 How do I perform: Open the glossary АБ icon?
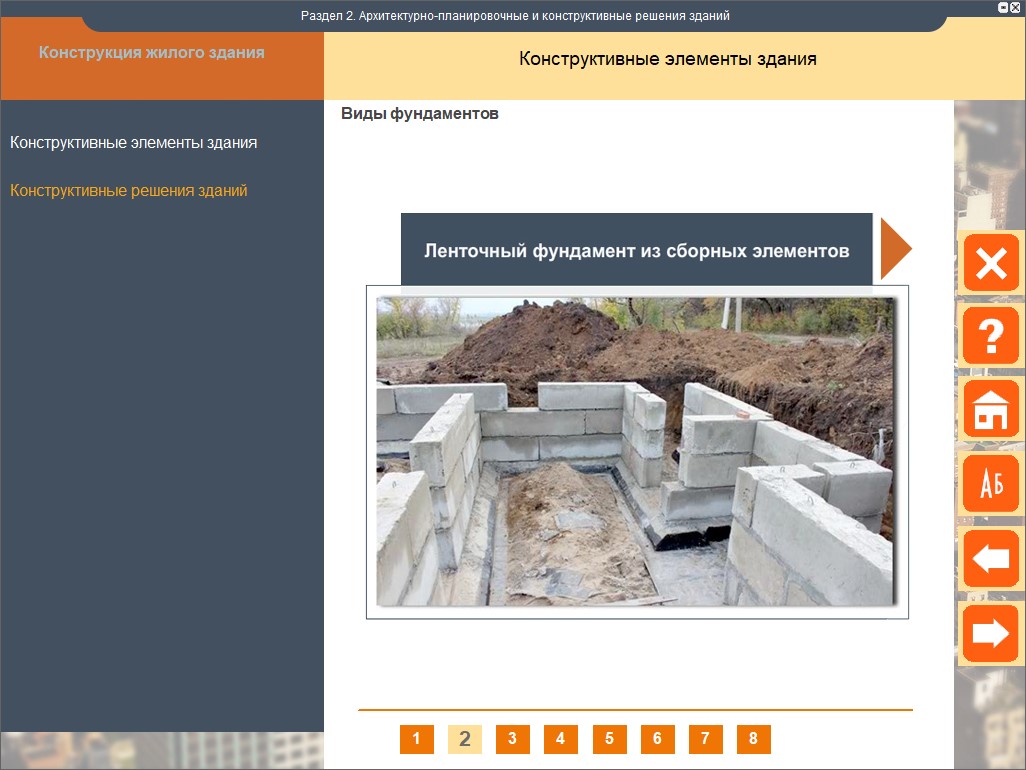tap(990, 484)
